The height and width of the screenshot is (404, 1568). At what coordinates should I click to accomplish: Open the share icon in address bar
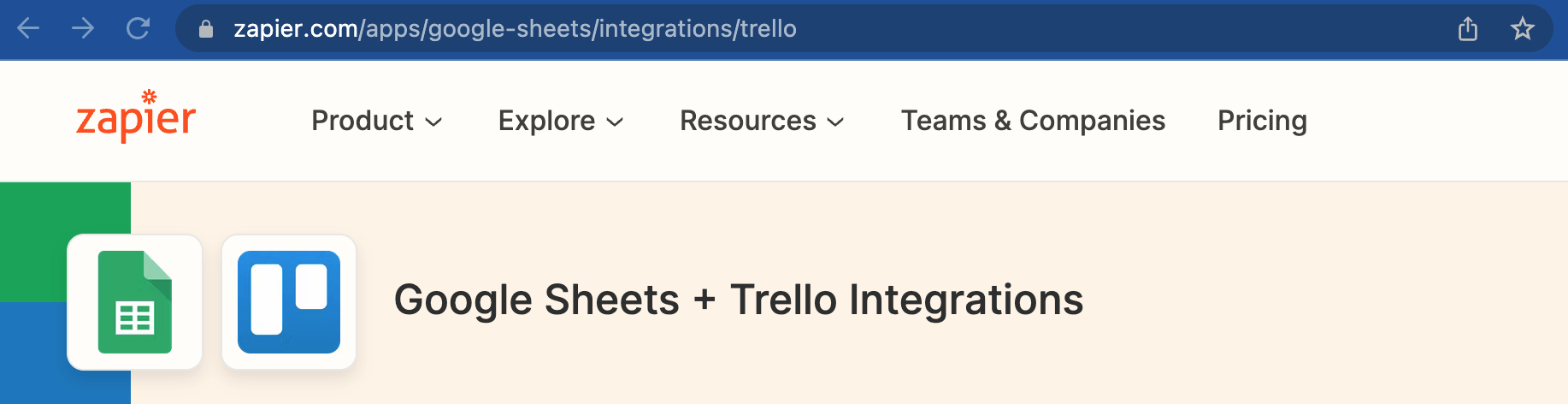click(1467, 29)
